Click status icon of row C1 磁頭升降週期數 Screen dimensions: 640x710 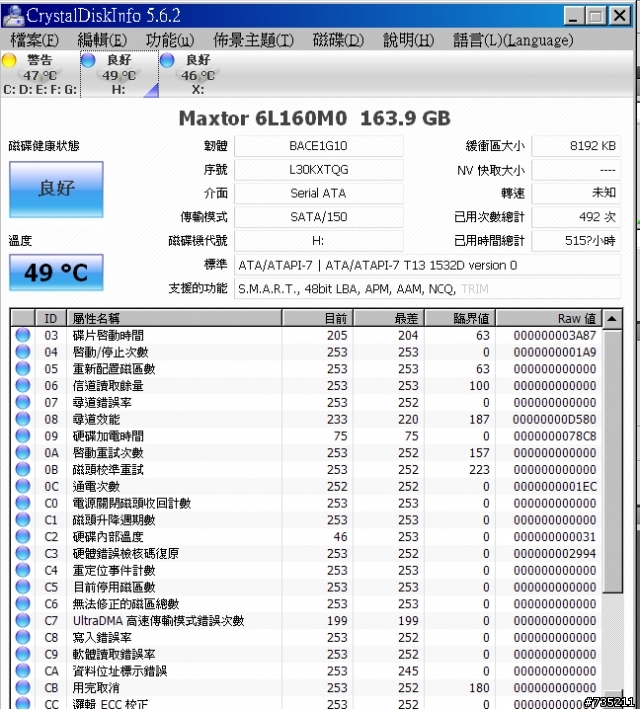click(23, 519)
